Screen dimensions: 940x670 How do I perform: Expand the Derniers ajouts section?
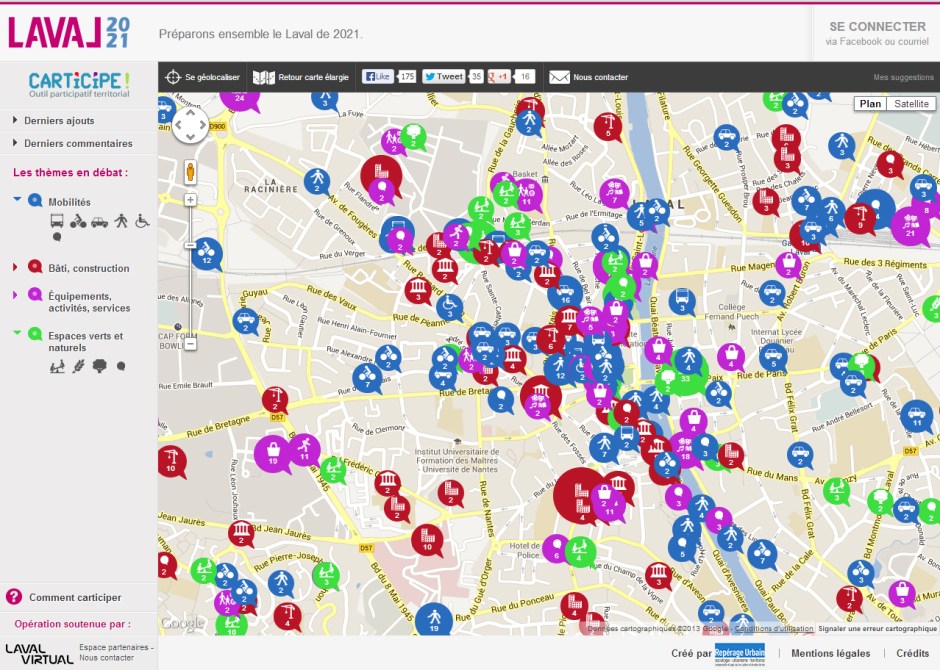coord(59,121)
